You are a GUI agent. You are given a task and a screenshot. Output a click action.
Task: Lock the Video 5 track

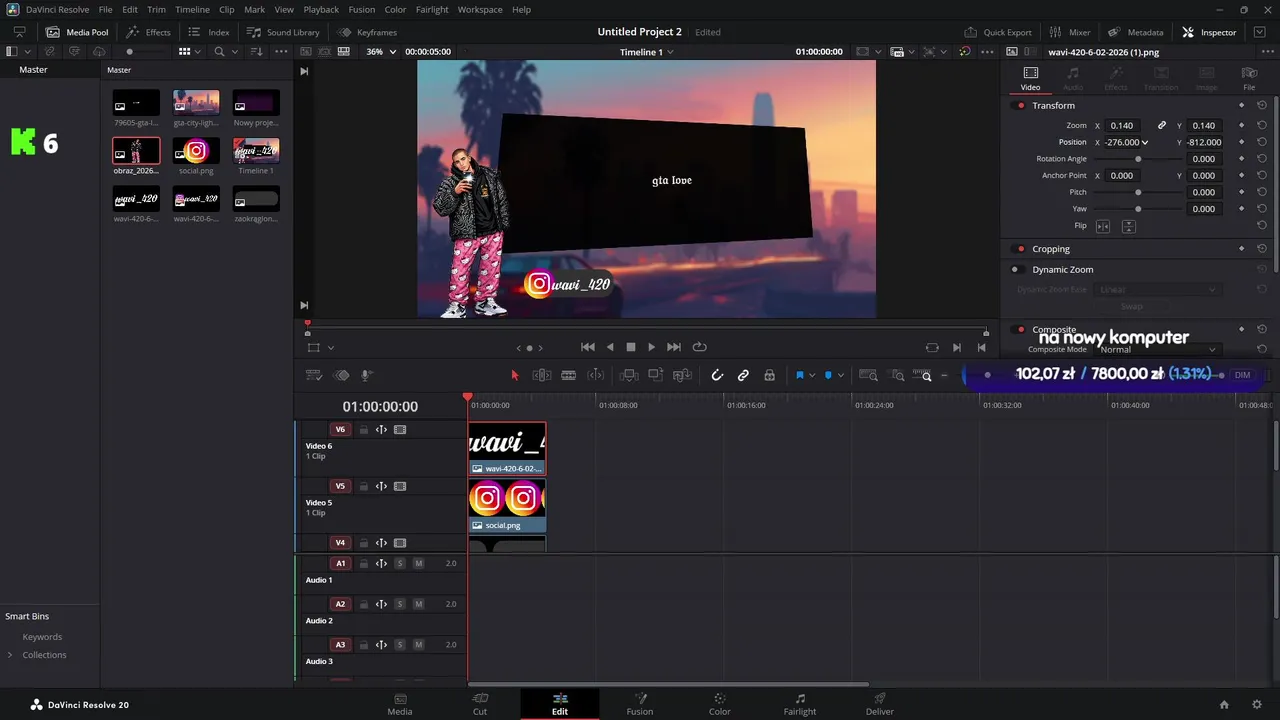click(x=364, y=487)
